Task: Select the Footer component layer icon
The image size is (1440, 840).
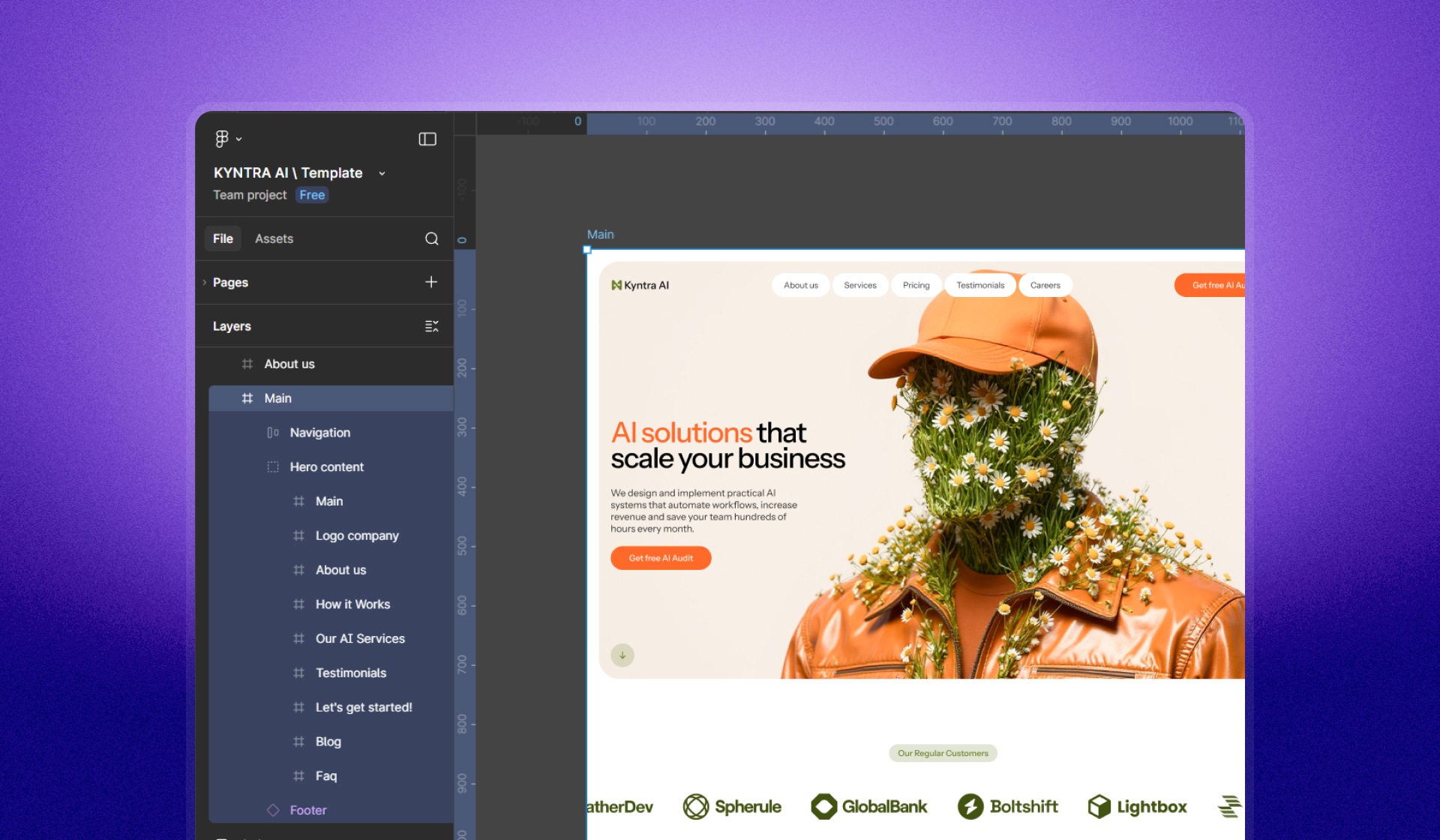Action: 273,810
